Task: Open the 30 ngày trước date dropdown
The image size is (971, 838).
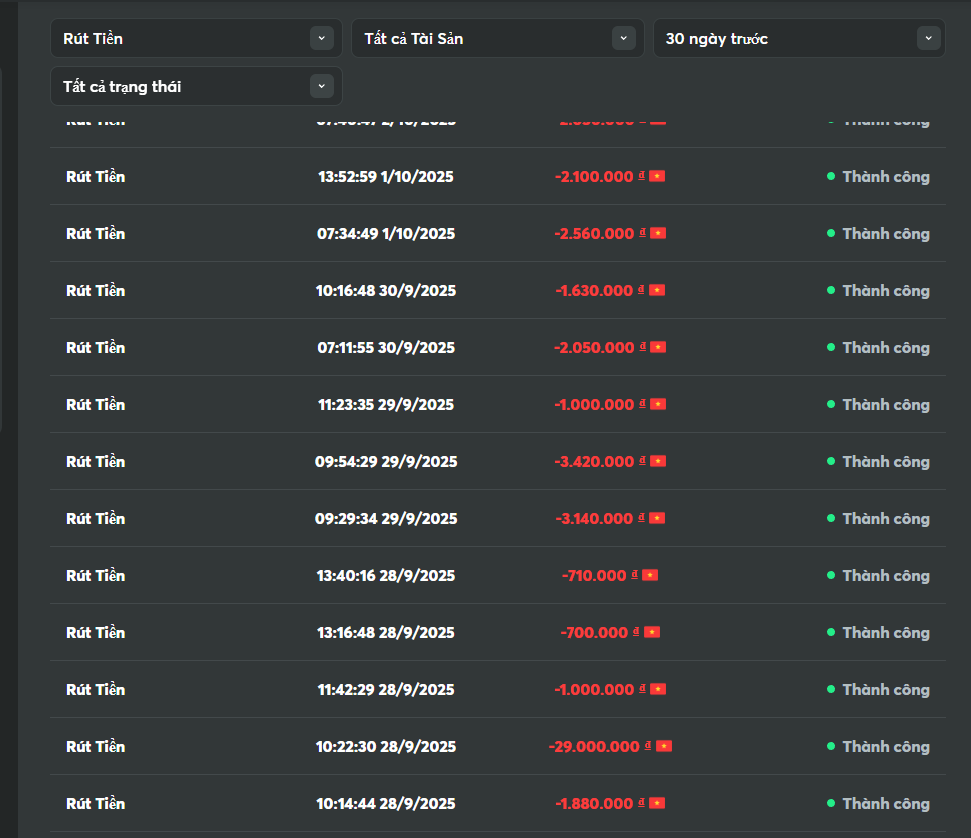Action: pos(798,39)
